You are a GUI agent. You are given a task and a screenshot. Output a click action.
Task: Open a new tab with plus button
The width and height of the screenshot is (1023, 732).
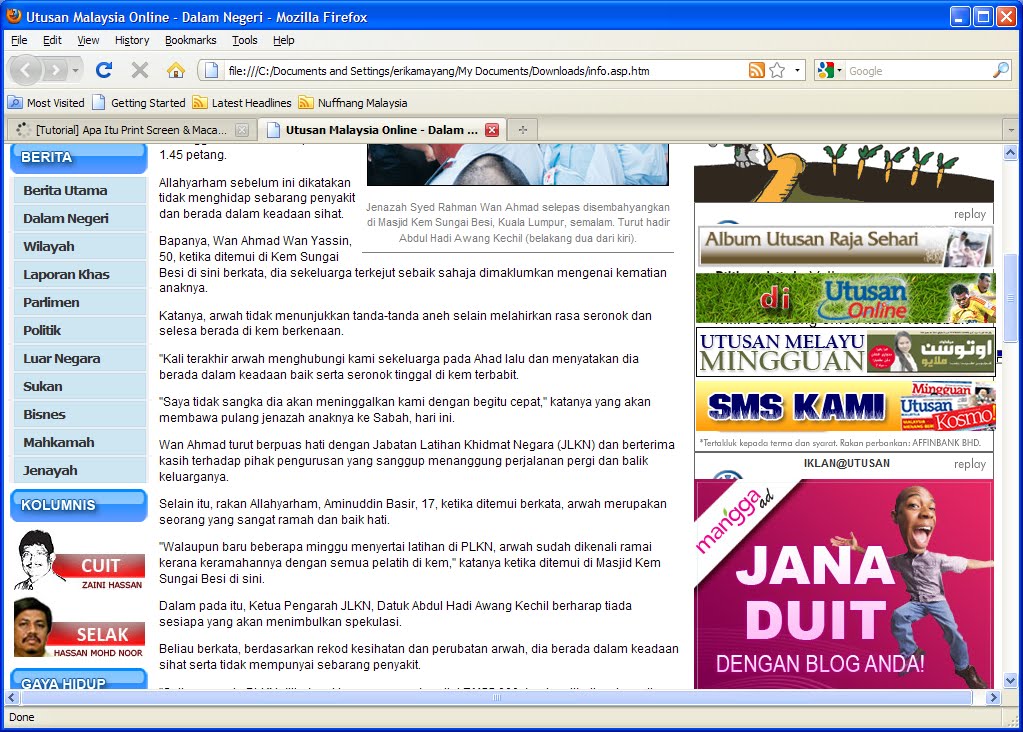click(x=523, y=130)
